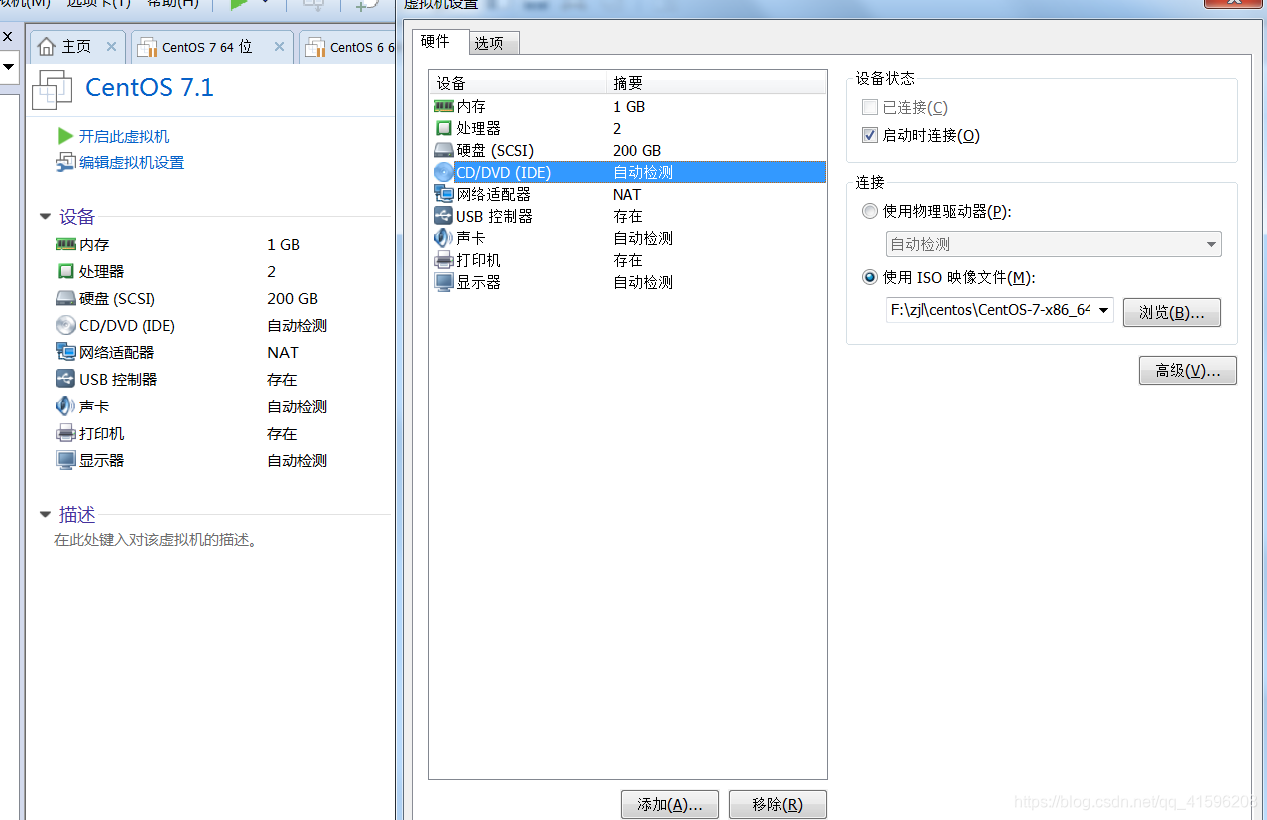Collapse the 描述 section in VM summary

45,515
